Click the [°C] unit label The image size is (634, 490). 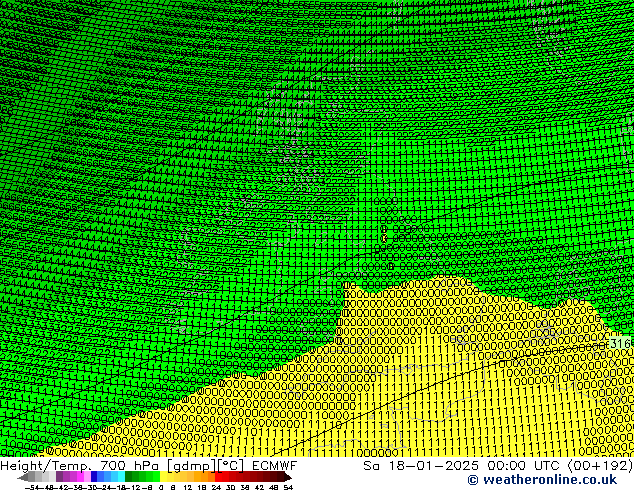click(x=231, y=466)
